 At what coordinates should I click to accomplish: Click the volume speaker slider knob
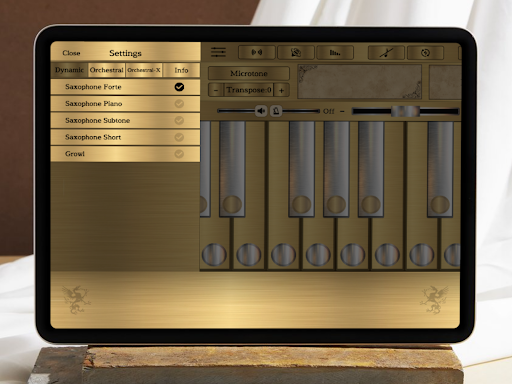point(261,111)
